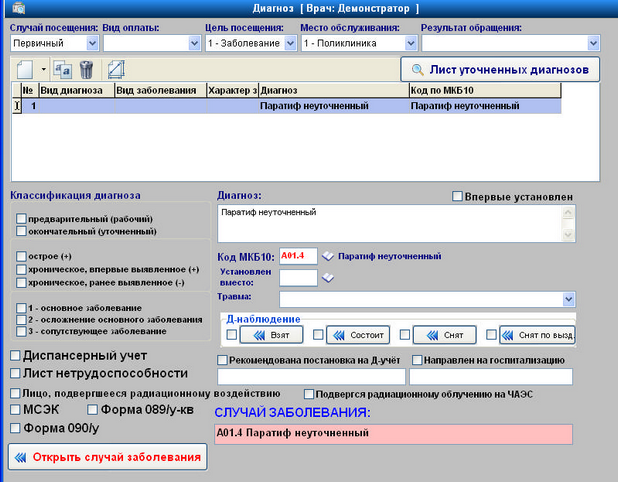Check хроническое, ранее выявленное (-)

[21, 283]
